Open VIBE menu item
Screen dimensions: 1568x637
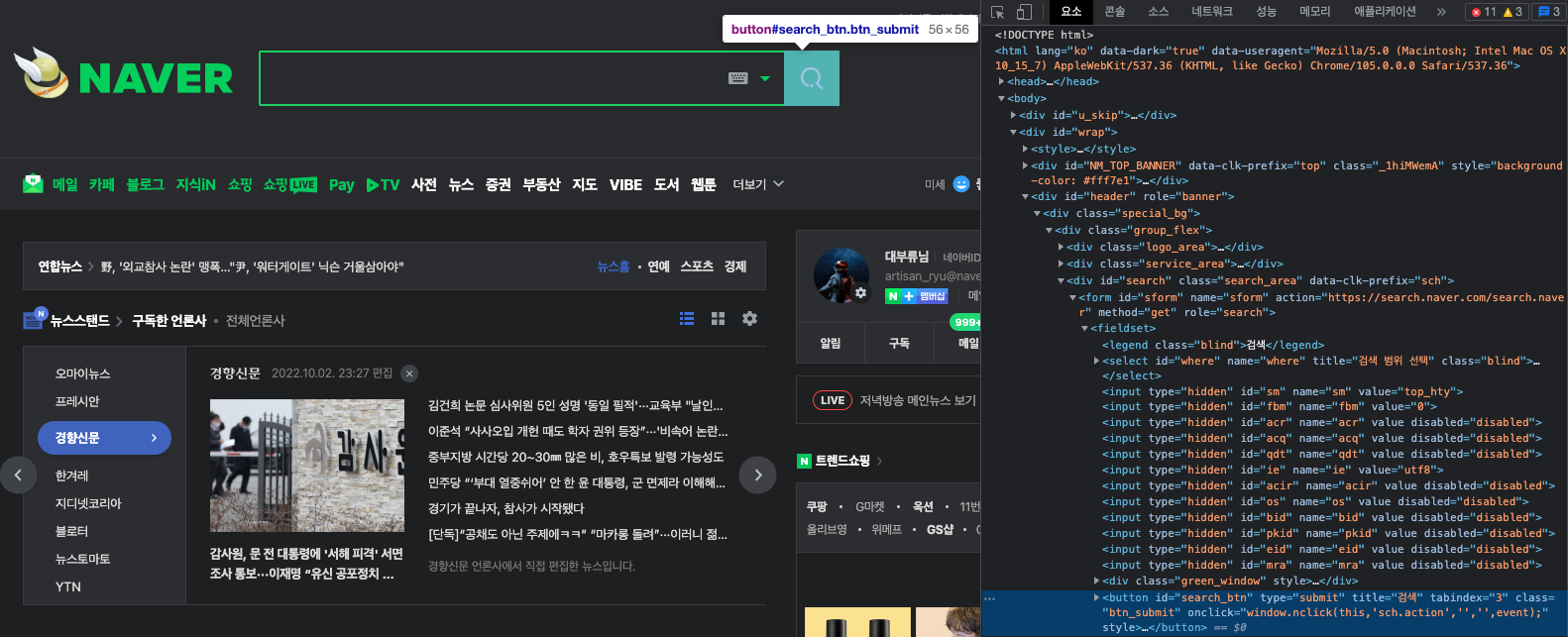point(625,184)
